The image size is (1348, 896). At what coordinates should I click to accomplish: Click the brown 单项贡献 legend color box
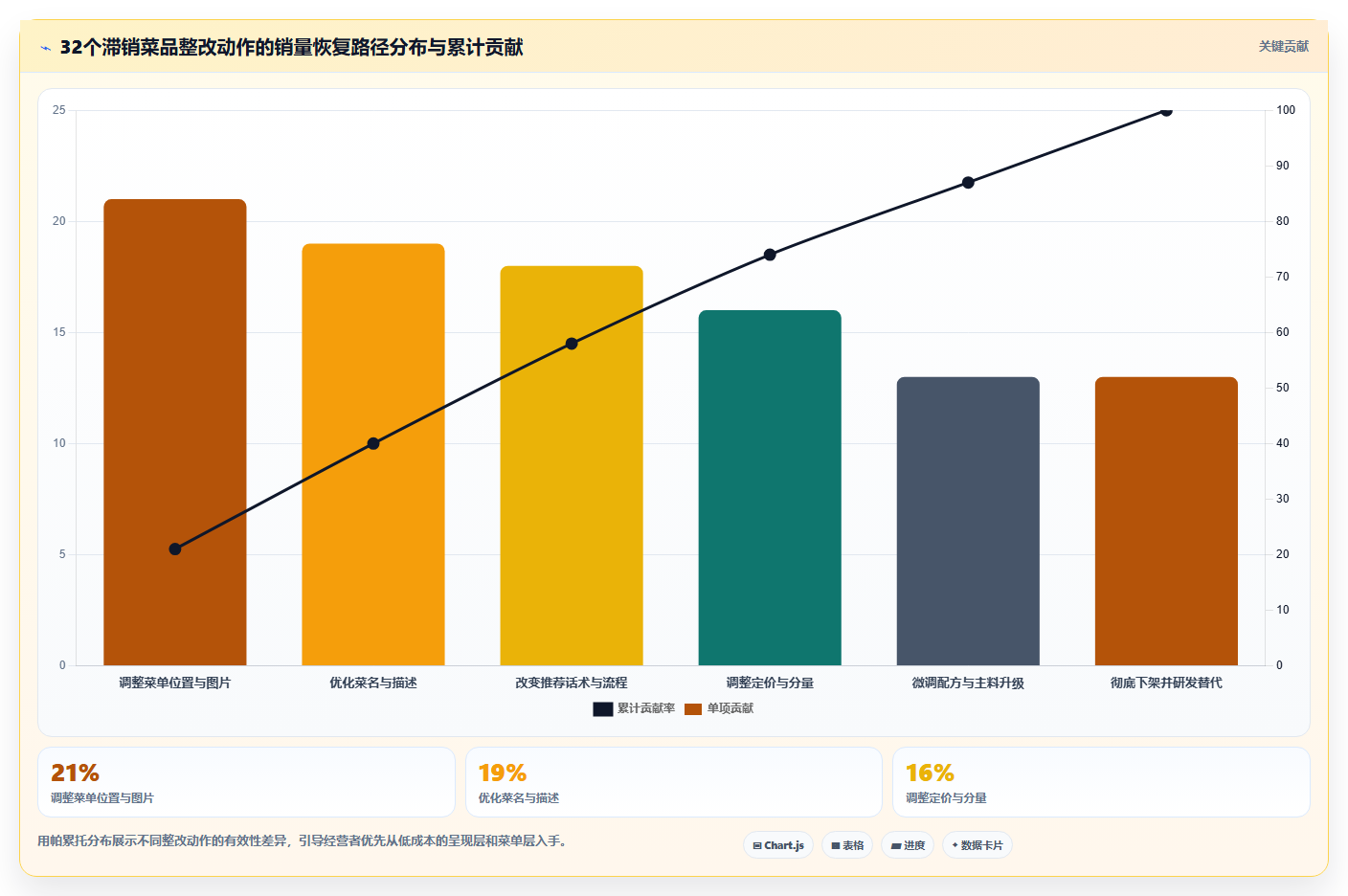pyautogui.click(x=693, y=709)
